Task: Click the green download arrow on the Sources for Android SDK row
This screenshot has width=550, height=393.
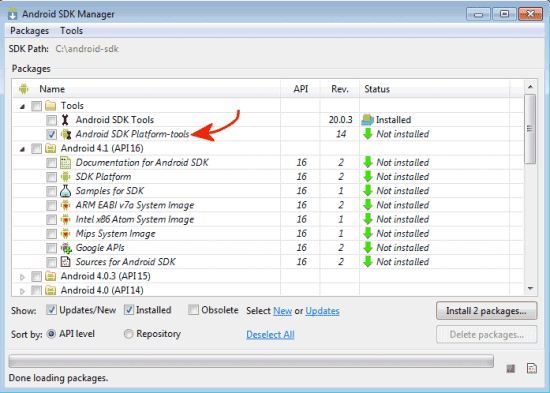Action: tap(368, 262)
